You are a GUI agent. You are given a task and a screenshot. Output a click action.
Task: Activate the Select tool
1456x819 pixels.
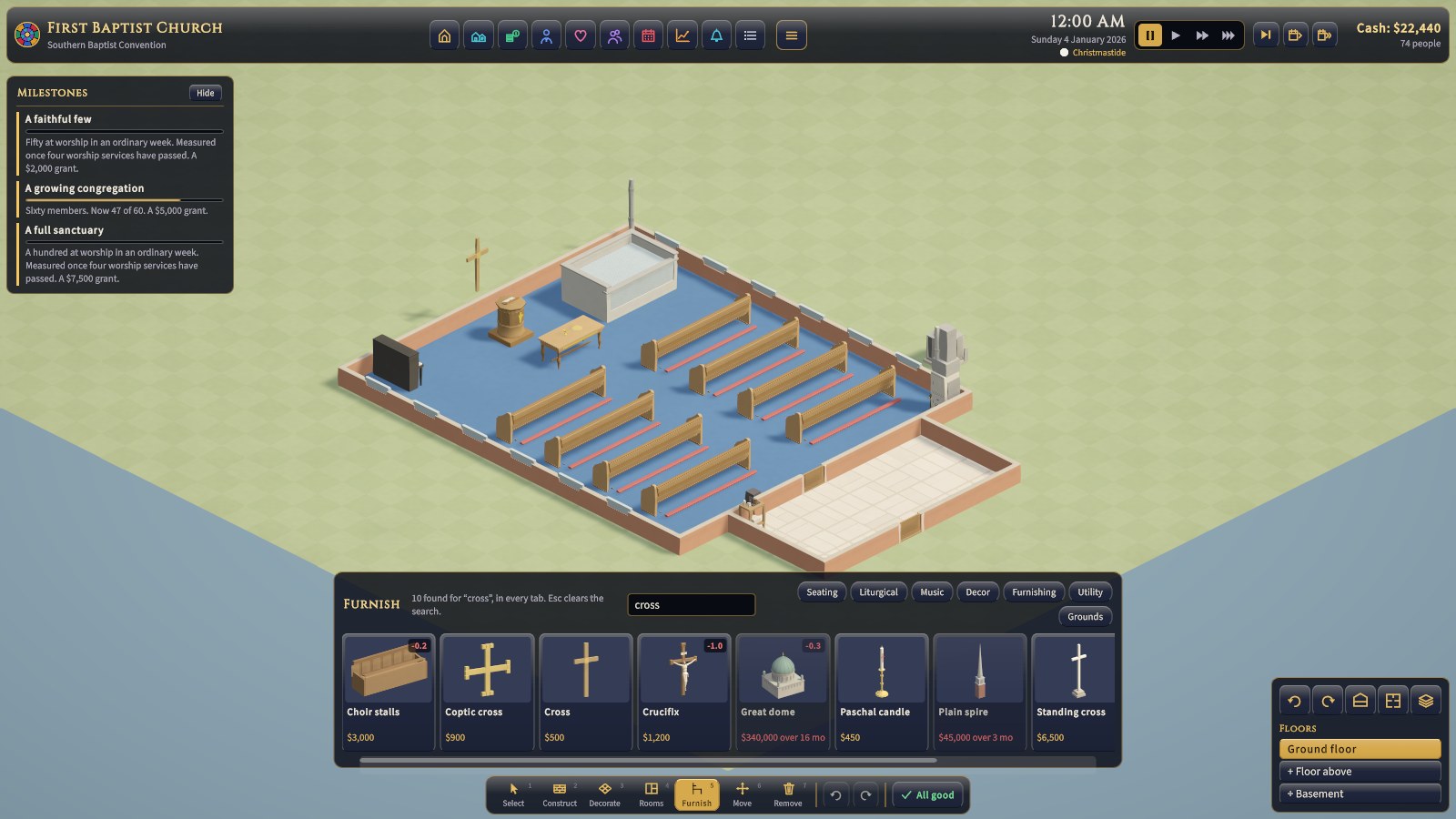pos(513,794)
